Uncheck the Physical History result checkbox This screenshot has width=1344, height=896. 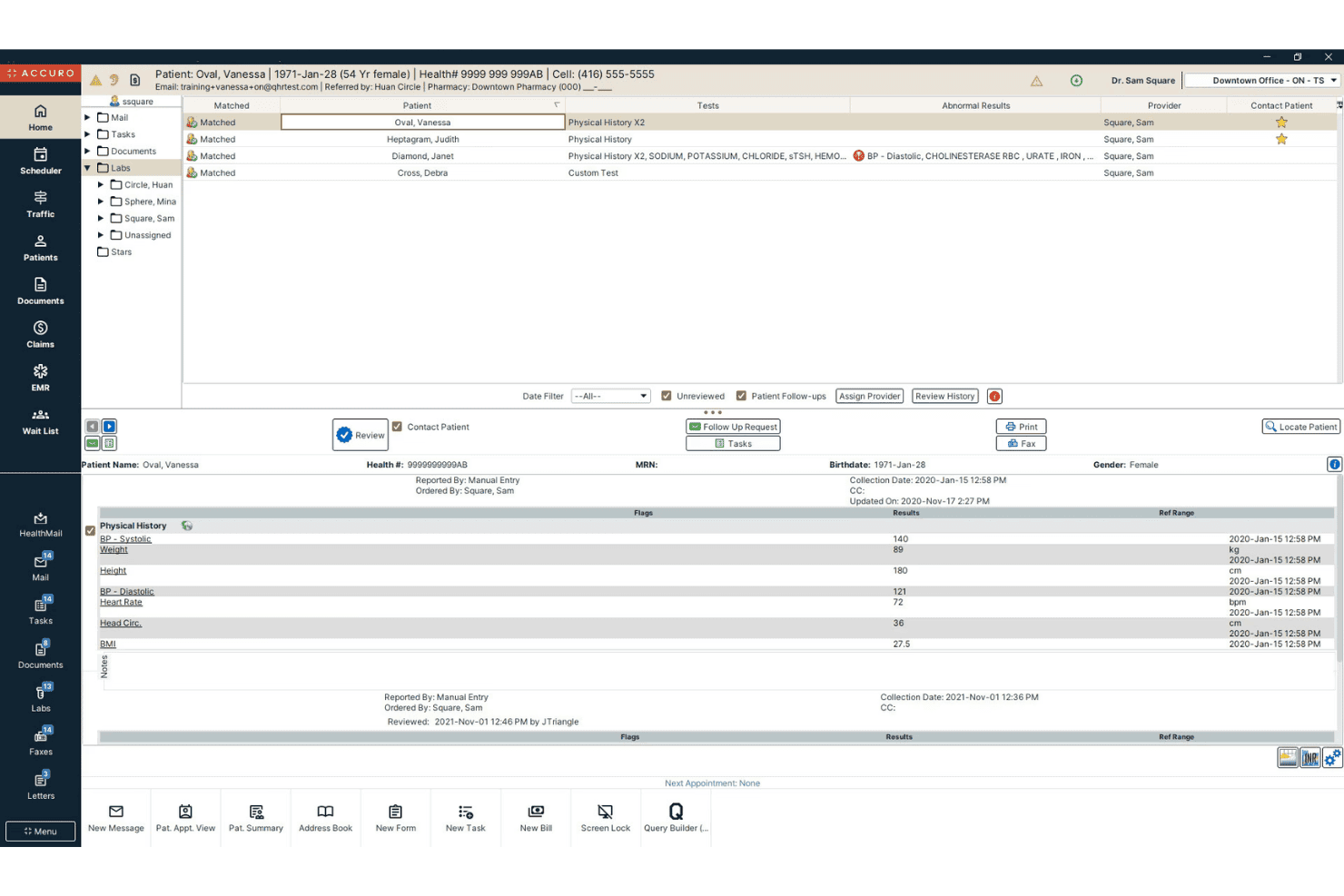[90, 530]
